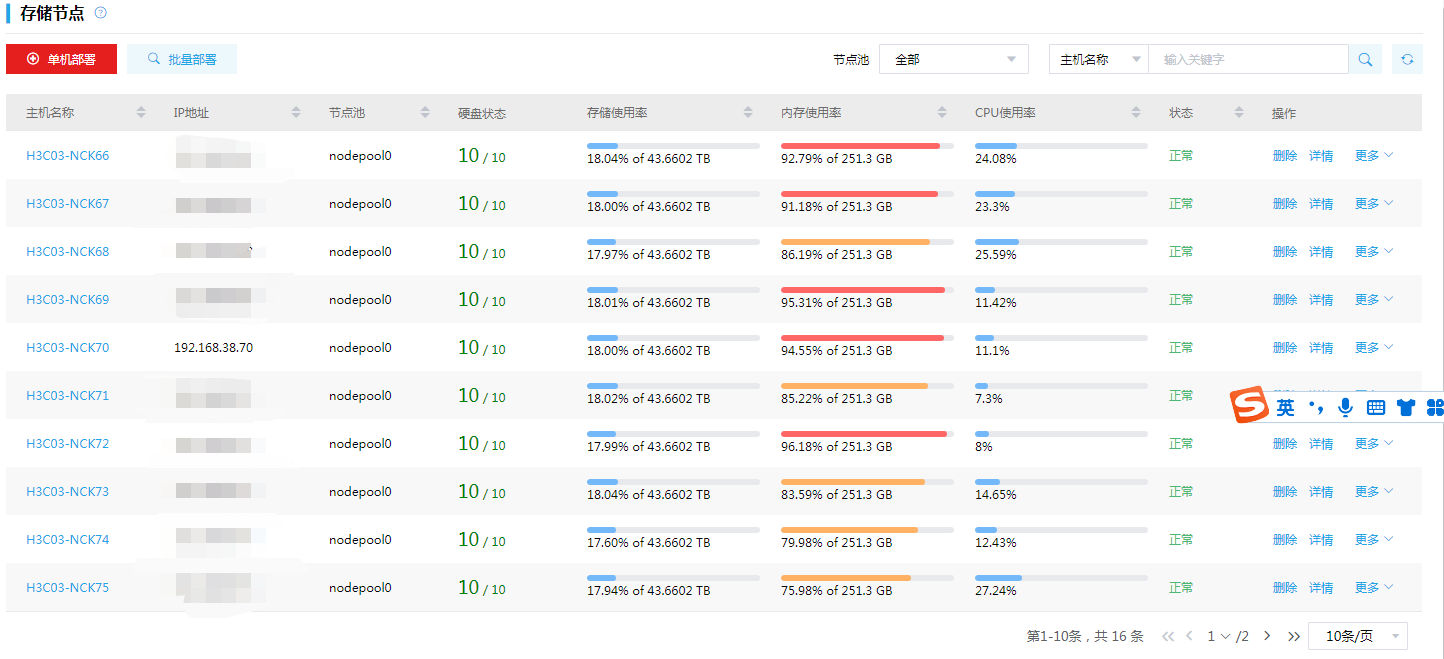This screenshot has height=659, width=1444.
Task: Open the page number selector dropdown
Action: point(1218,636)
